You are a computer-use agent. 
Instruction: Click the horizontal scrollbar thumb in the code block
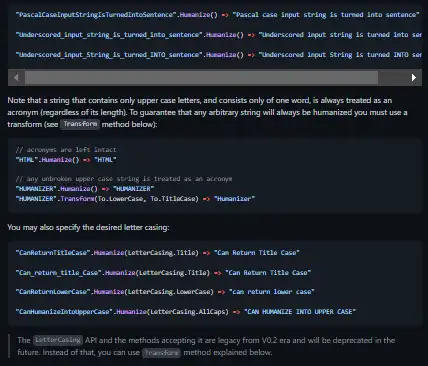click(202, 77)
